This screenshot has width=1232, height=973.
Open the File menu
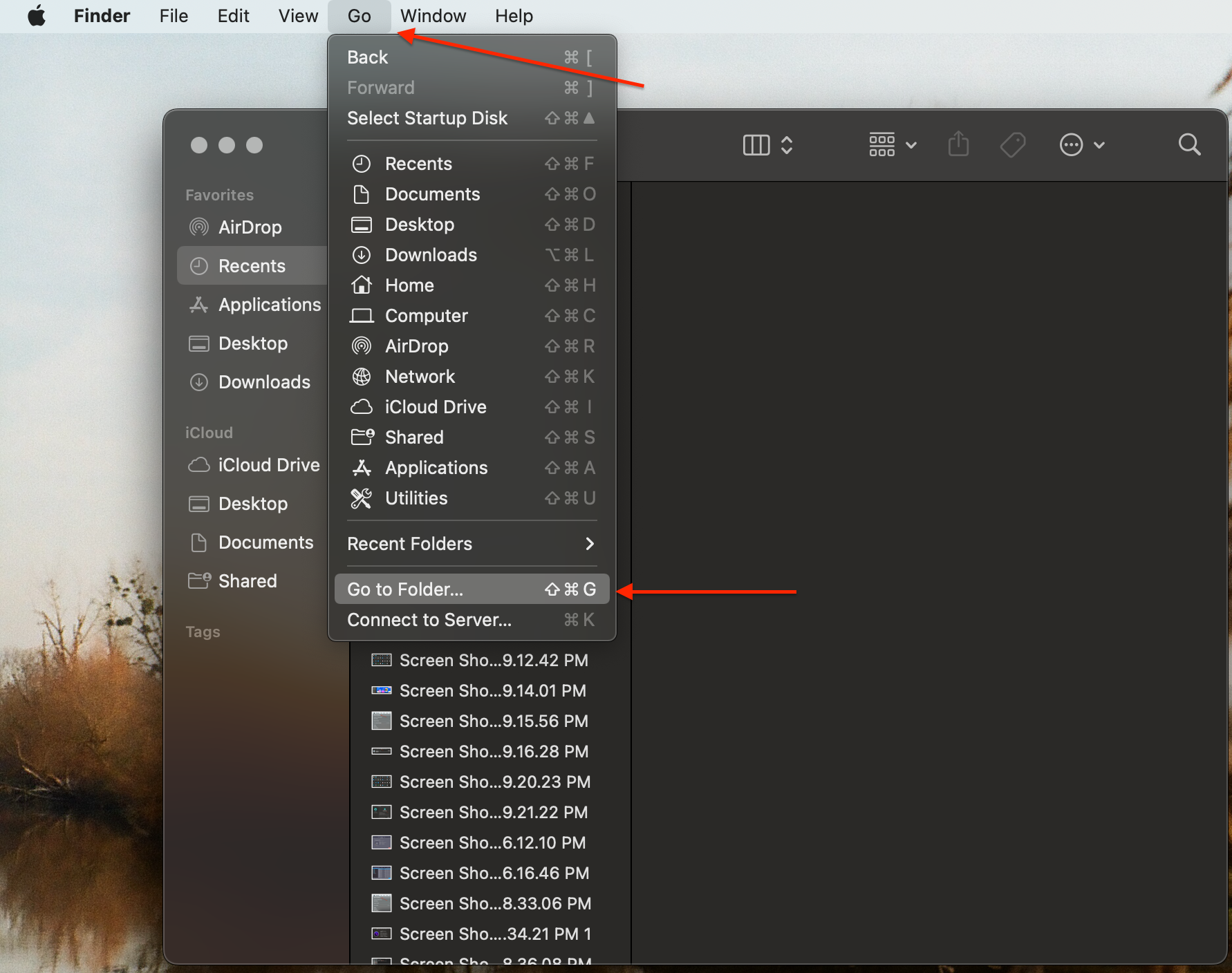point(174,16)
